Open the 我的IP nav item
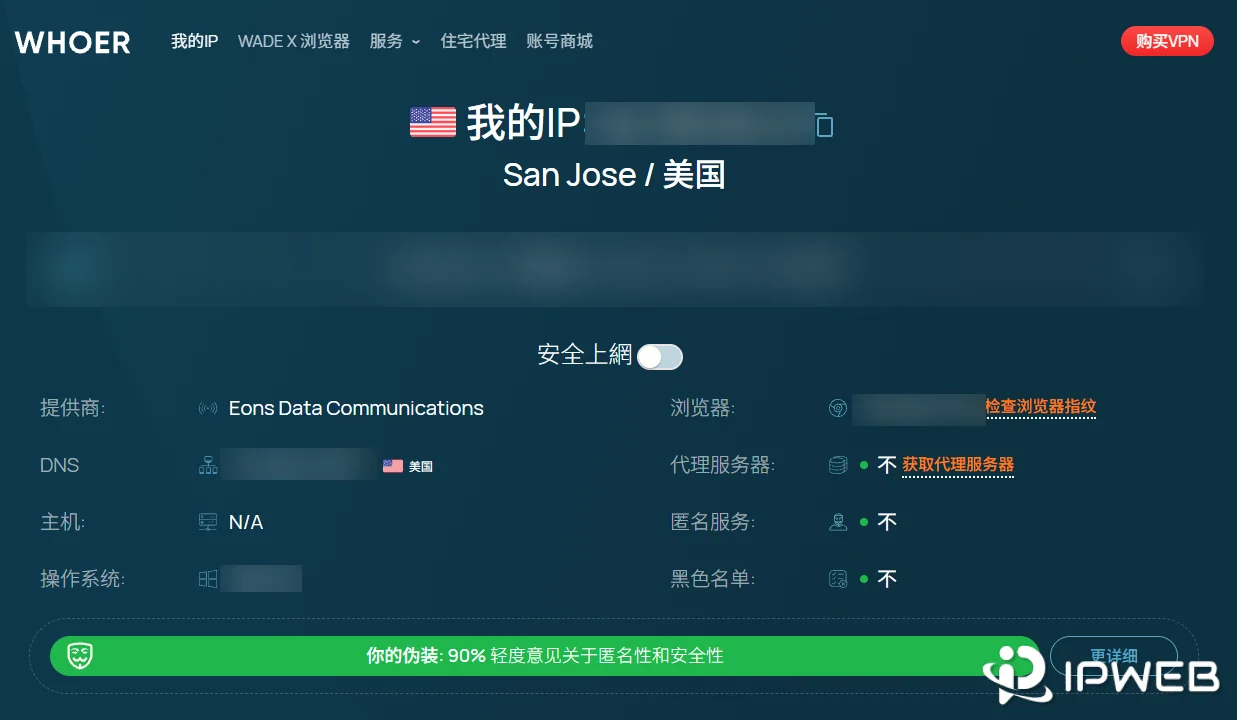Viewport: 1237px width, 720px height. click(x=194, y=41)
